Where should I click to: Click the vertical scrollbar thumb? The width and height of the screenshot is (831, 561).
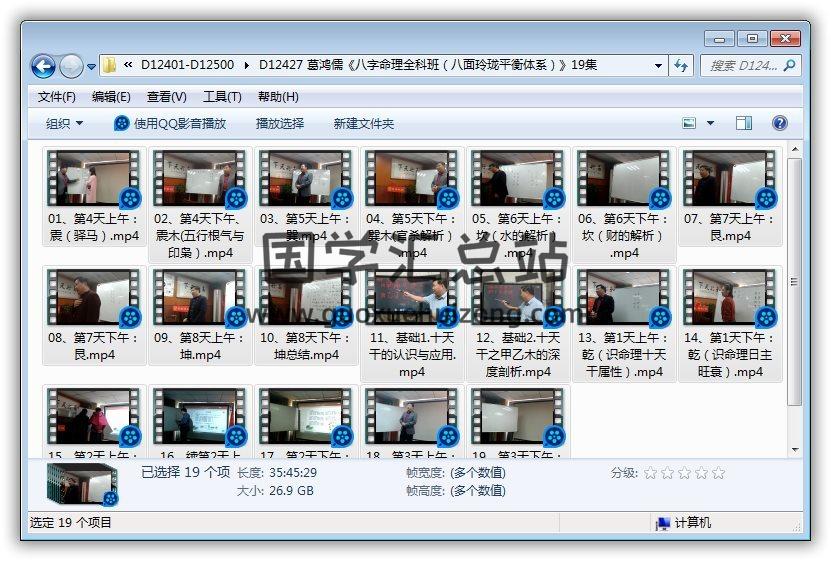click(794, 282)
